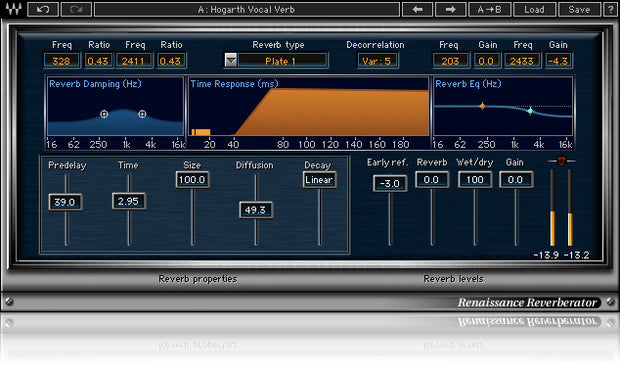
Task: Click the Reverb levels label
Action: point(453,279)
